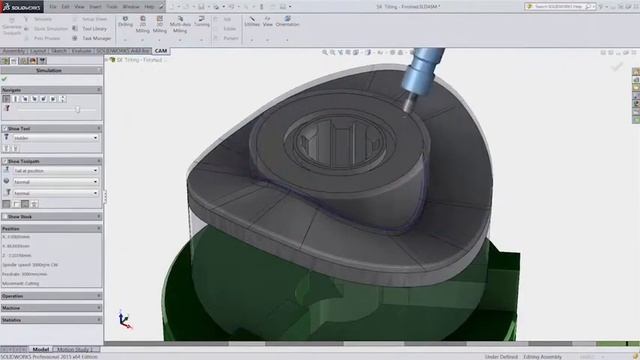Viewport: 640px width, 360px height.
Task: Open the 2D Milling tool
Action: pos(142,24)
